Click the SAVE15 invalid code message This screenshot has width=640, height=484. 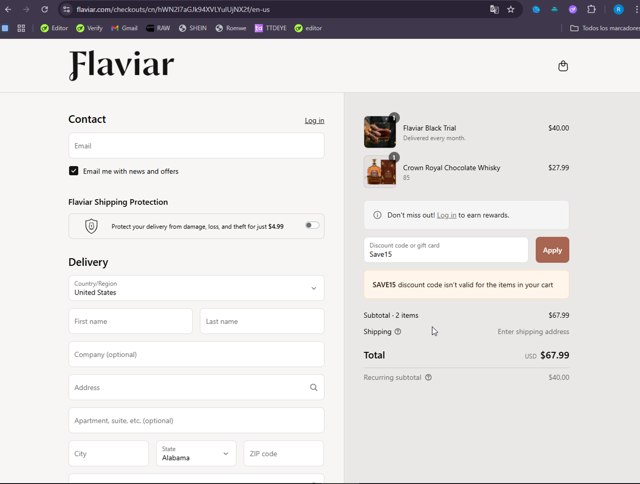(x=466, y=284)
